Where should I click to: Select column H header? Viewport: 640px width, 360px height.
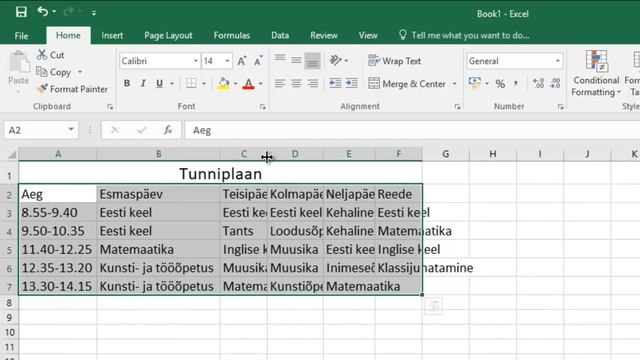click(x=493, y=154)
